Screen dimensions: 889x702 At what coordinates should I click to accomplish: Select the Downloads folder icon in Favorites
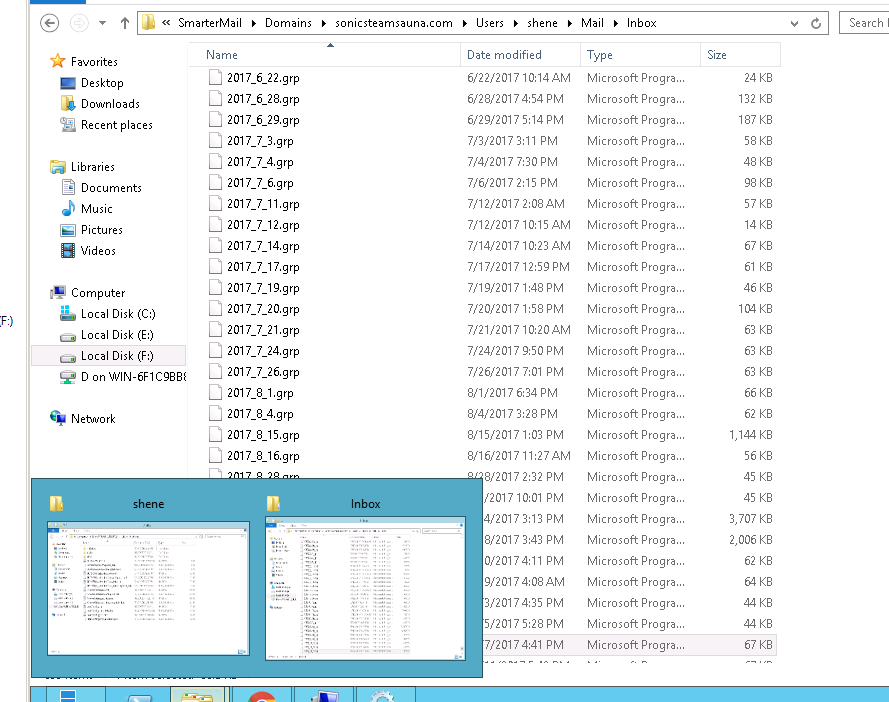click(x=68, y=104)
